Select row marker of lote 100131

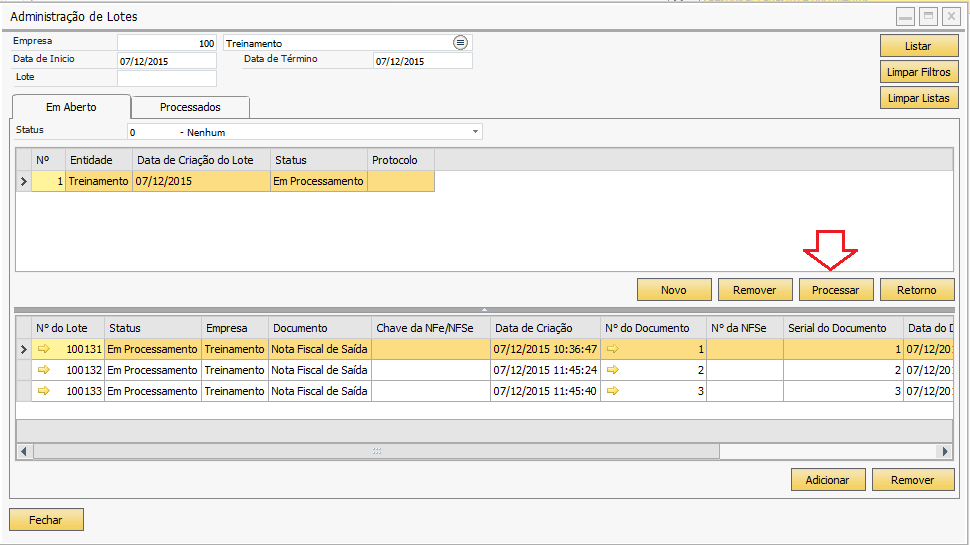pyautogui.click(x=24, y=350)
